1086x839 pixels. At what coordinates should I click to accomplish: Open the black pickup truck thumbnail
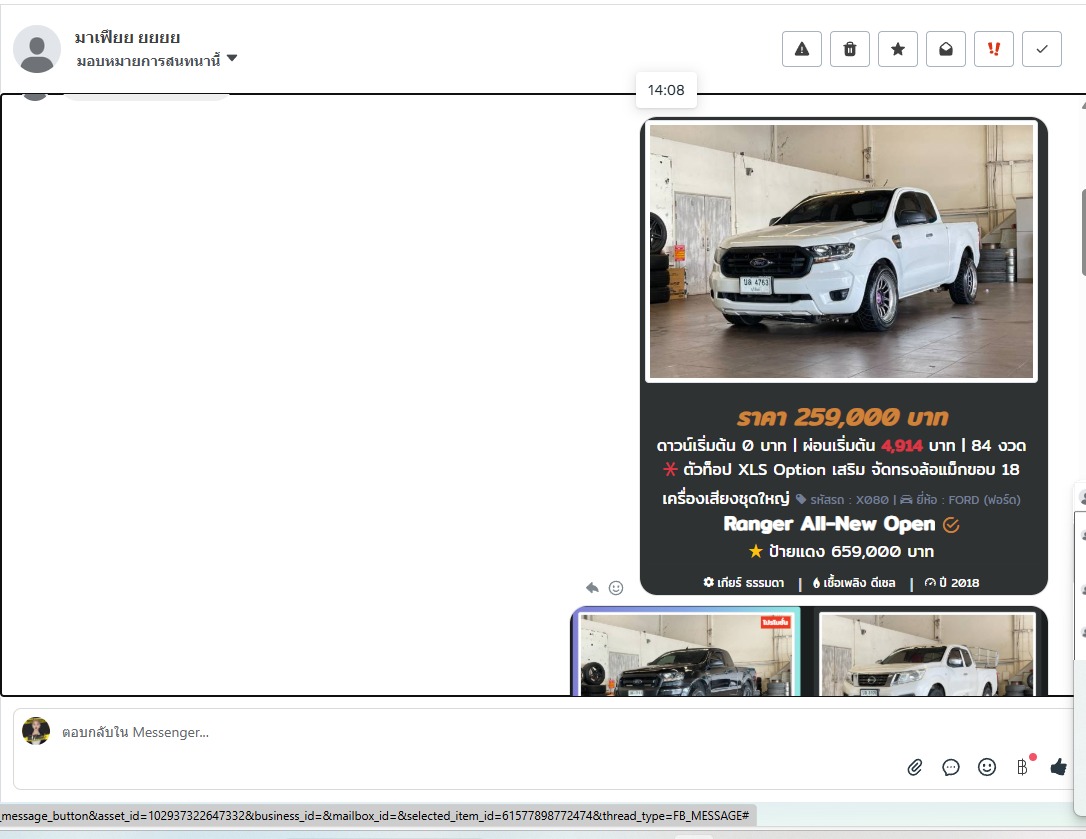pyautogui.click(x=686, y=653)
